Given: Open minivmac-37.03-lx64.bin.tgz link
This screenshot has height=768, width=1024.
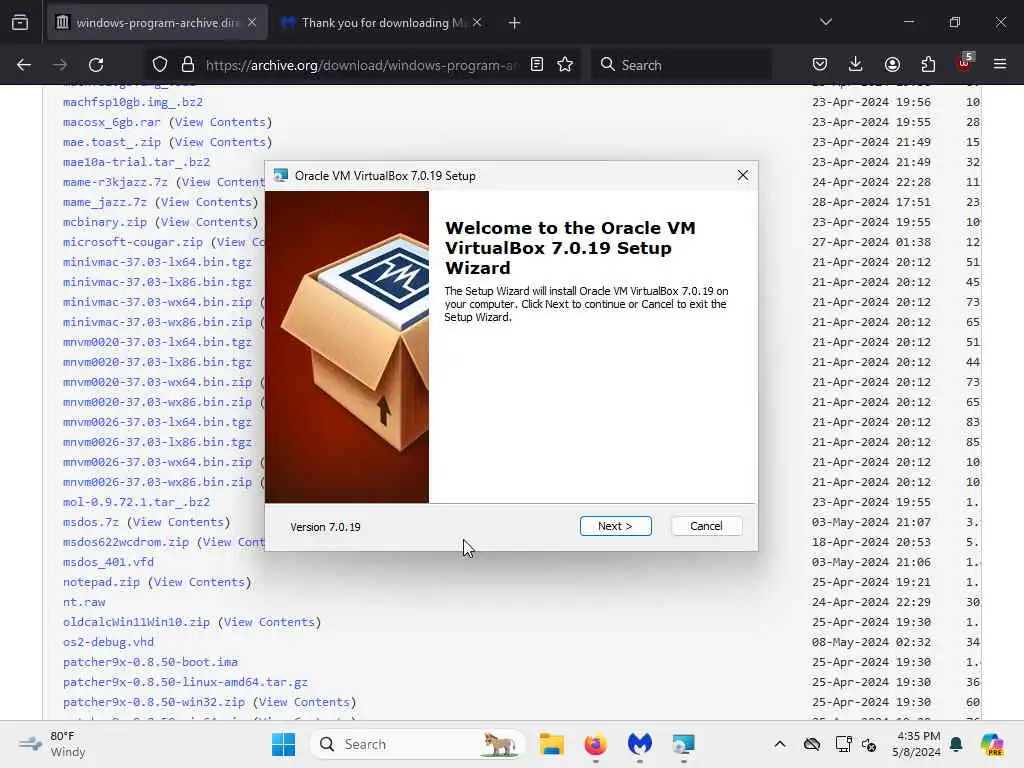Looking at the screenshot, I should coord(157,262).
